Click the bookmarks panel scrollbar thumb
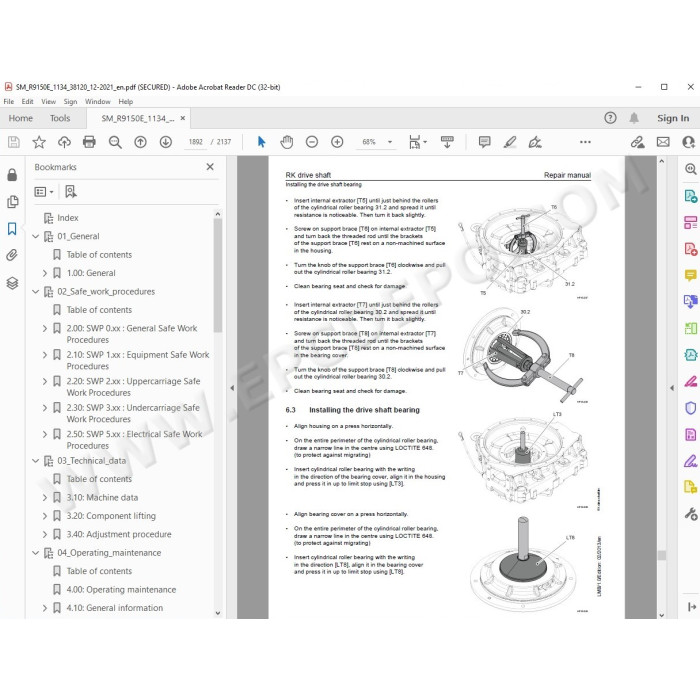The width and height of the screenshot is (700, 700). 217,275
